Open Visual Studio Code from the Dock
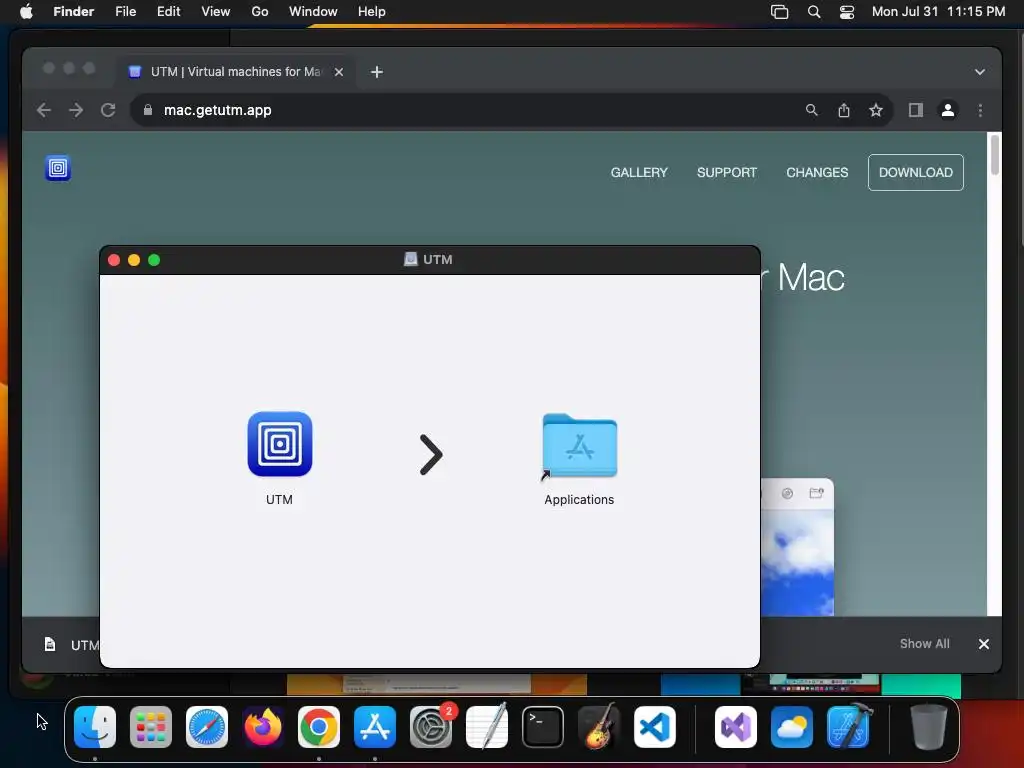Viewport: 1024px width, 768px height. [655, 727]
